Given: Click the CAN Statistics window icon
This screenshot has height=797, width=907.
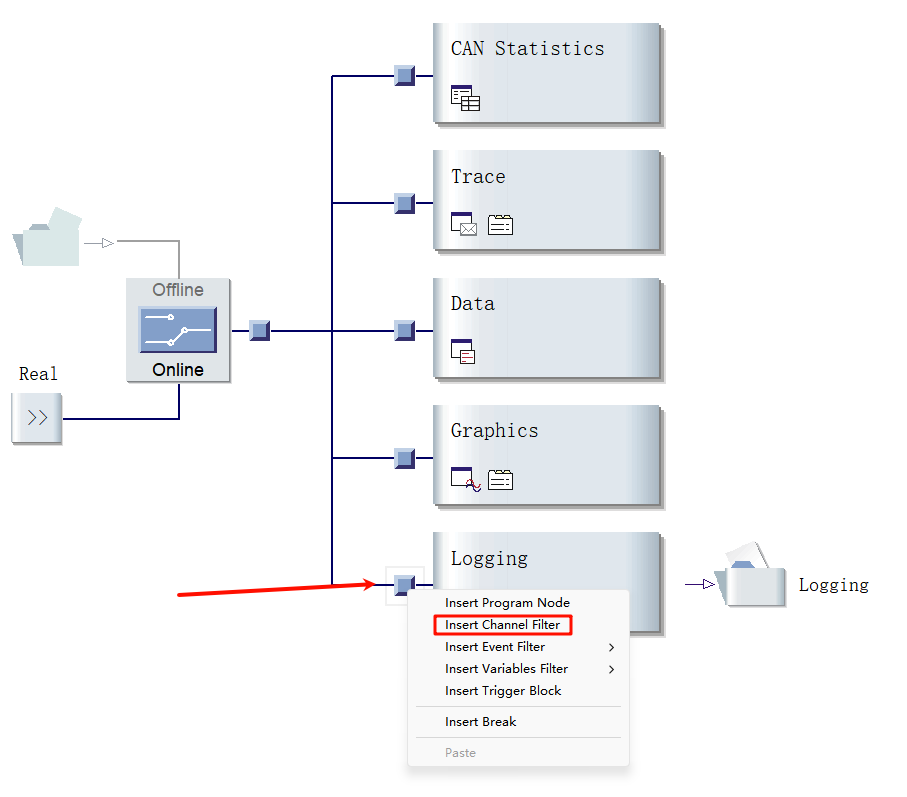Looking at the screenshot, I should tap(465, 98).
